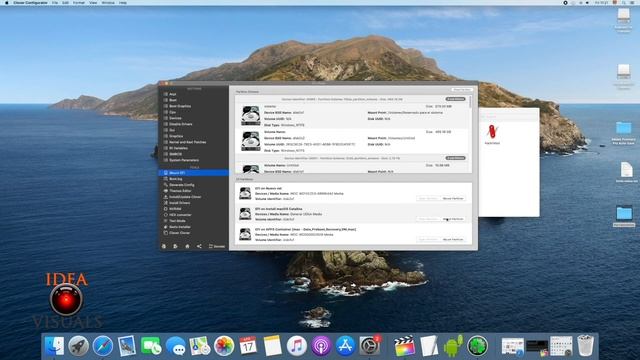Viewport: 640px width, 360px height.
Task: Click the share icon in sidebar footer
Action: tap(199, 246)
